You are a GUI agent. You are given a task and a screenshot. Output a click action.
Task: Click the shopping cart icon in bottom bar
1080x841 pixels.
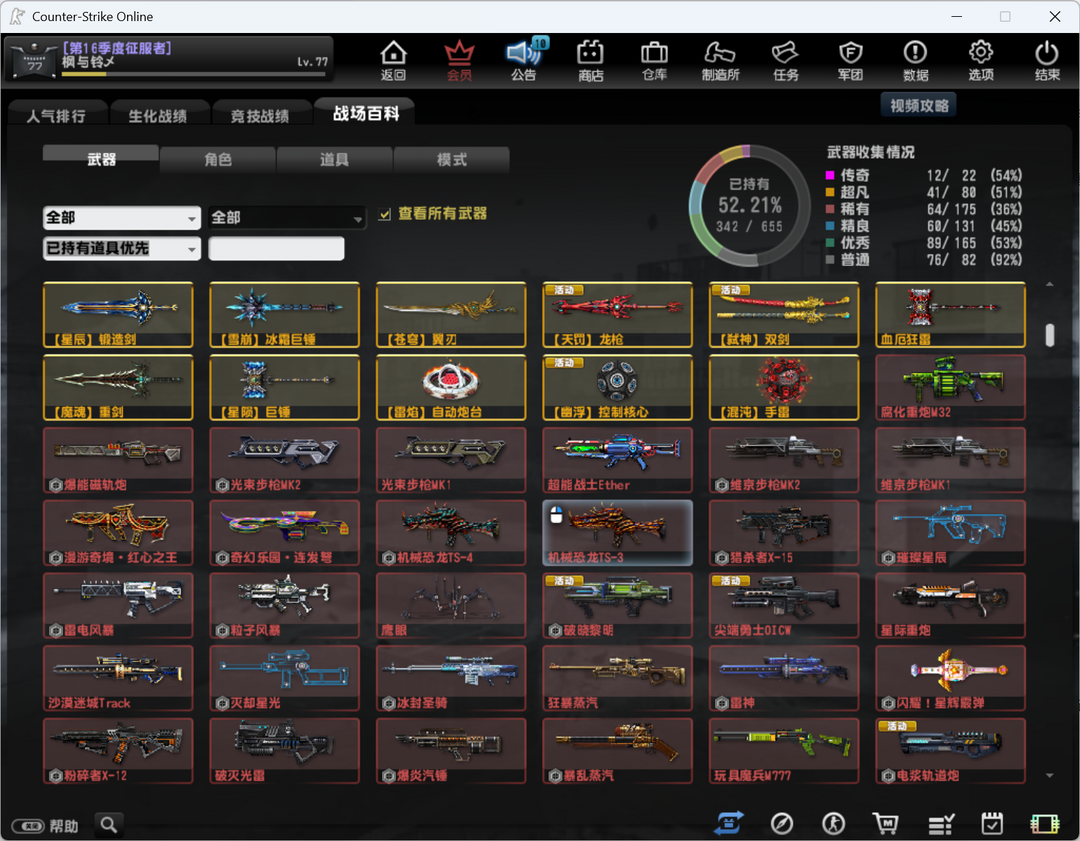885,823
